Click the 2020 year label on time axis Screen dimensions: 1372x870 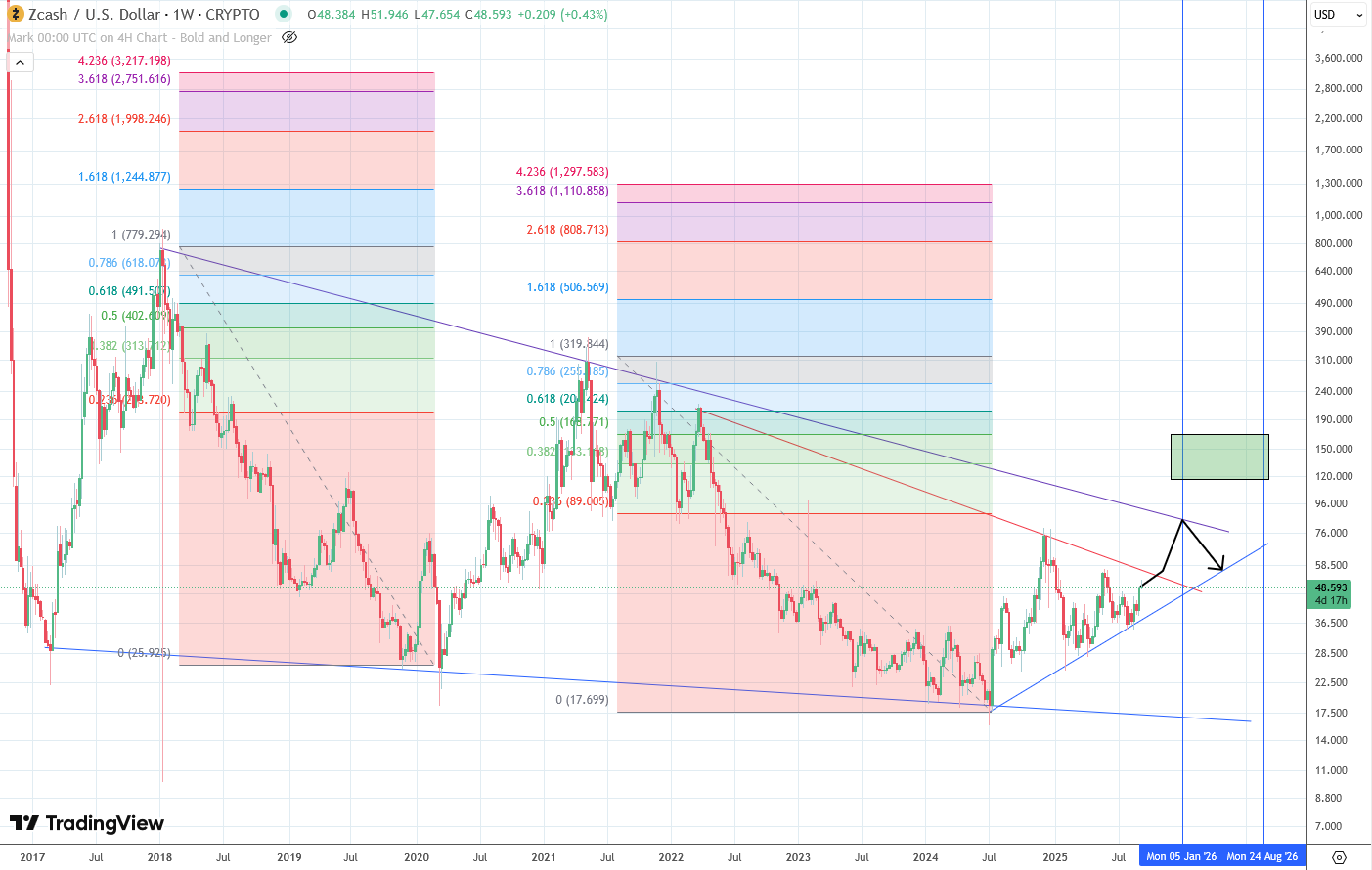pyautogui.click(x=417, y=857)
